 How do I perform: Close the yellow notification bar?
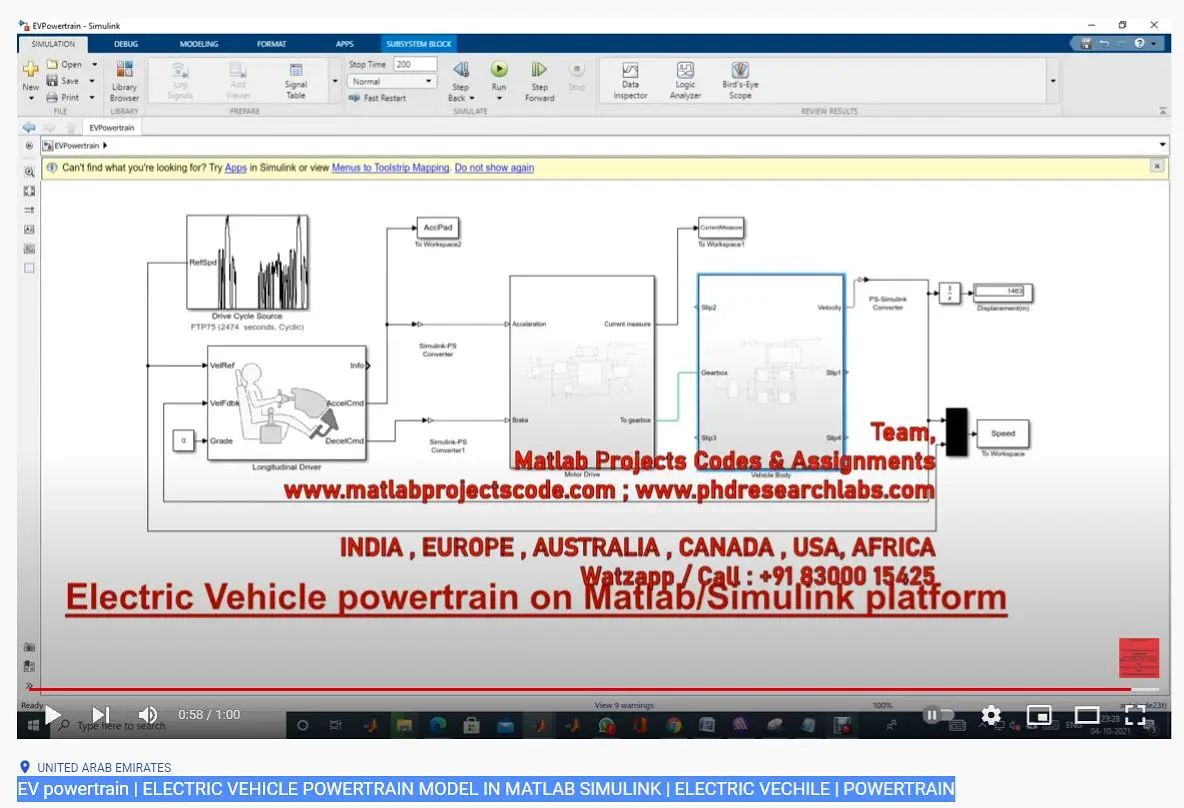click(1156, 166)
